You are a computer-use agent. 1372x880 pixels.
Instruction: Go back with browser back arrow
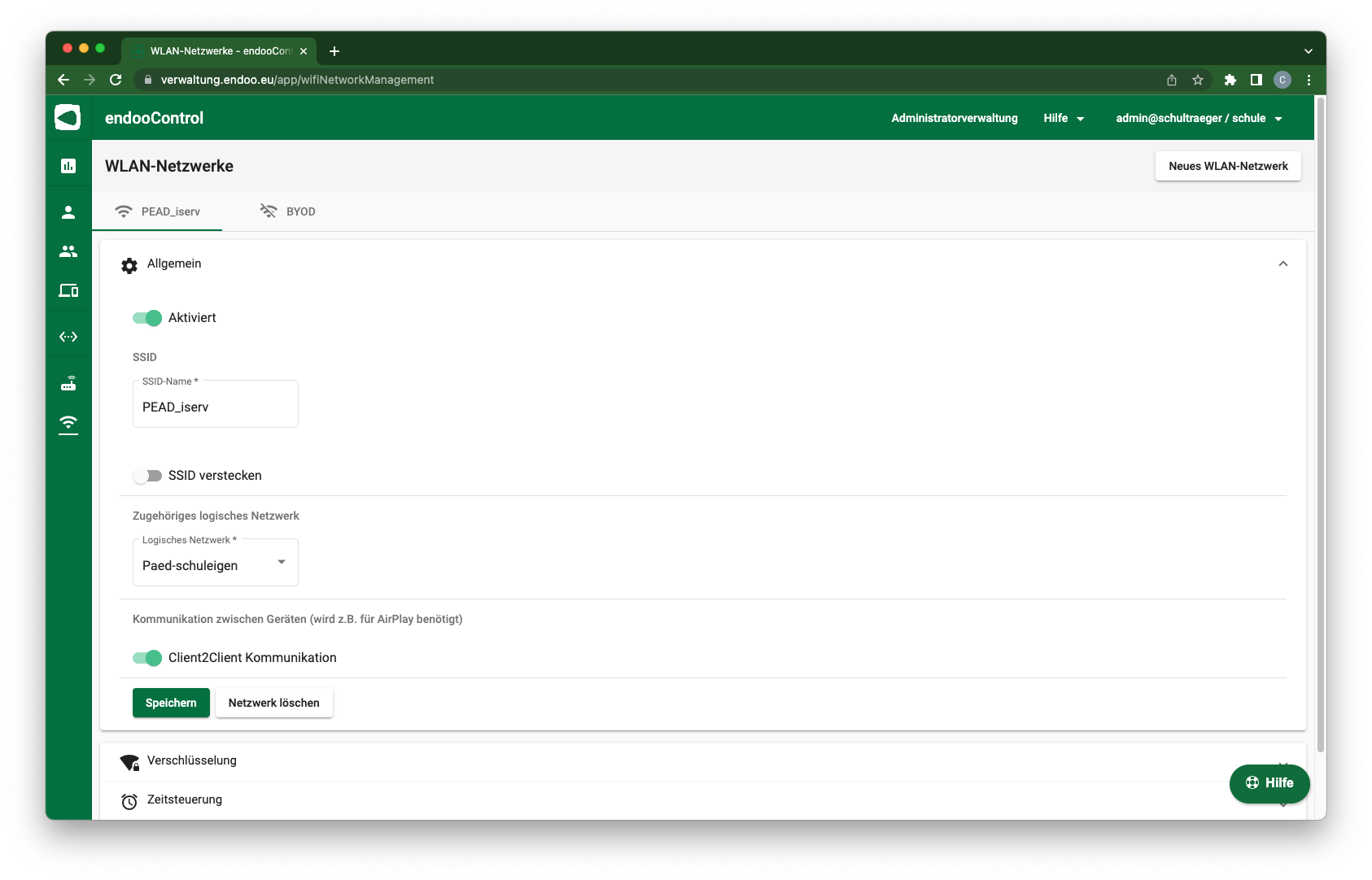pos(63,80)
